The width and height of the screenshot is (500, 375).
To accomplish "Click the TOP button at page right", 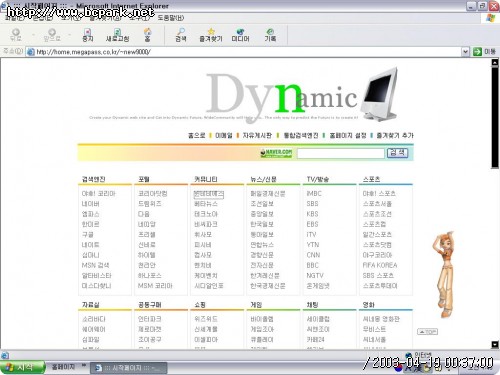I will tap(428, 332).
